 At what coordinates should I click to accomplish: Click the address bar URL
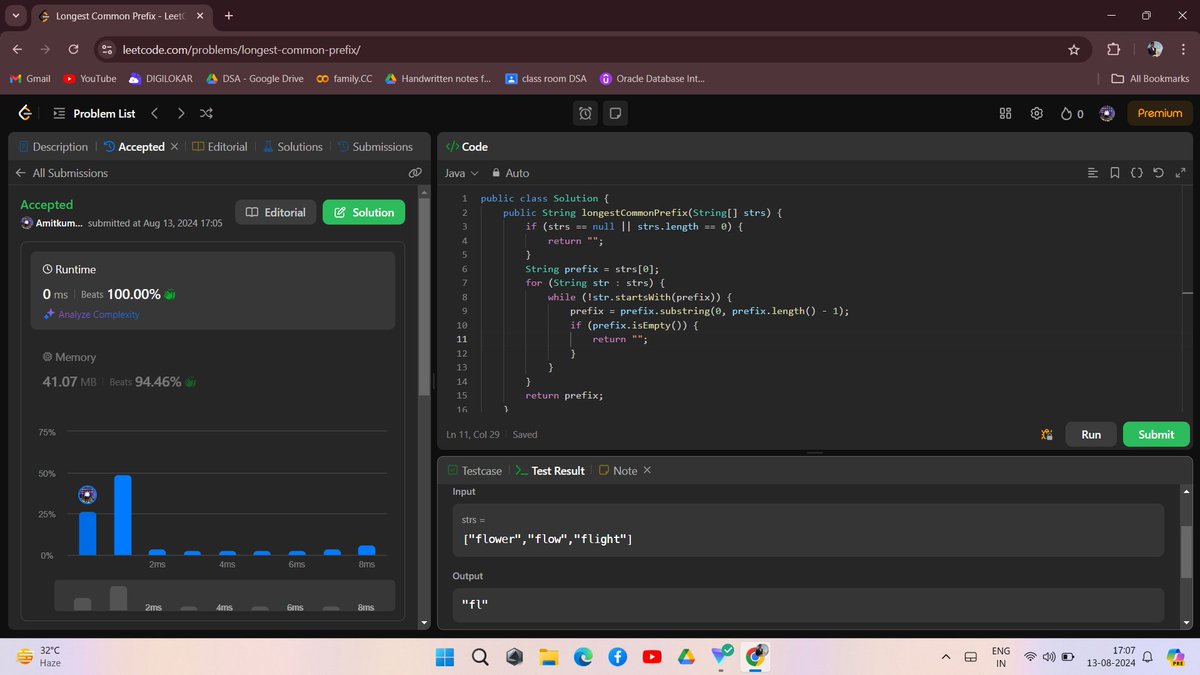point(241,49)
